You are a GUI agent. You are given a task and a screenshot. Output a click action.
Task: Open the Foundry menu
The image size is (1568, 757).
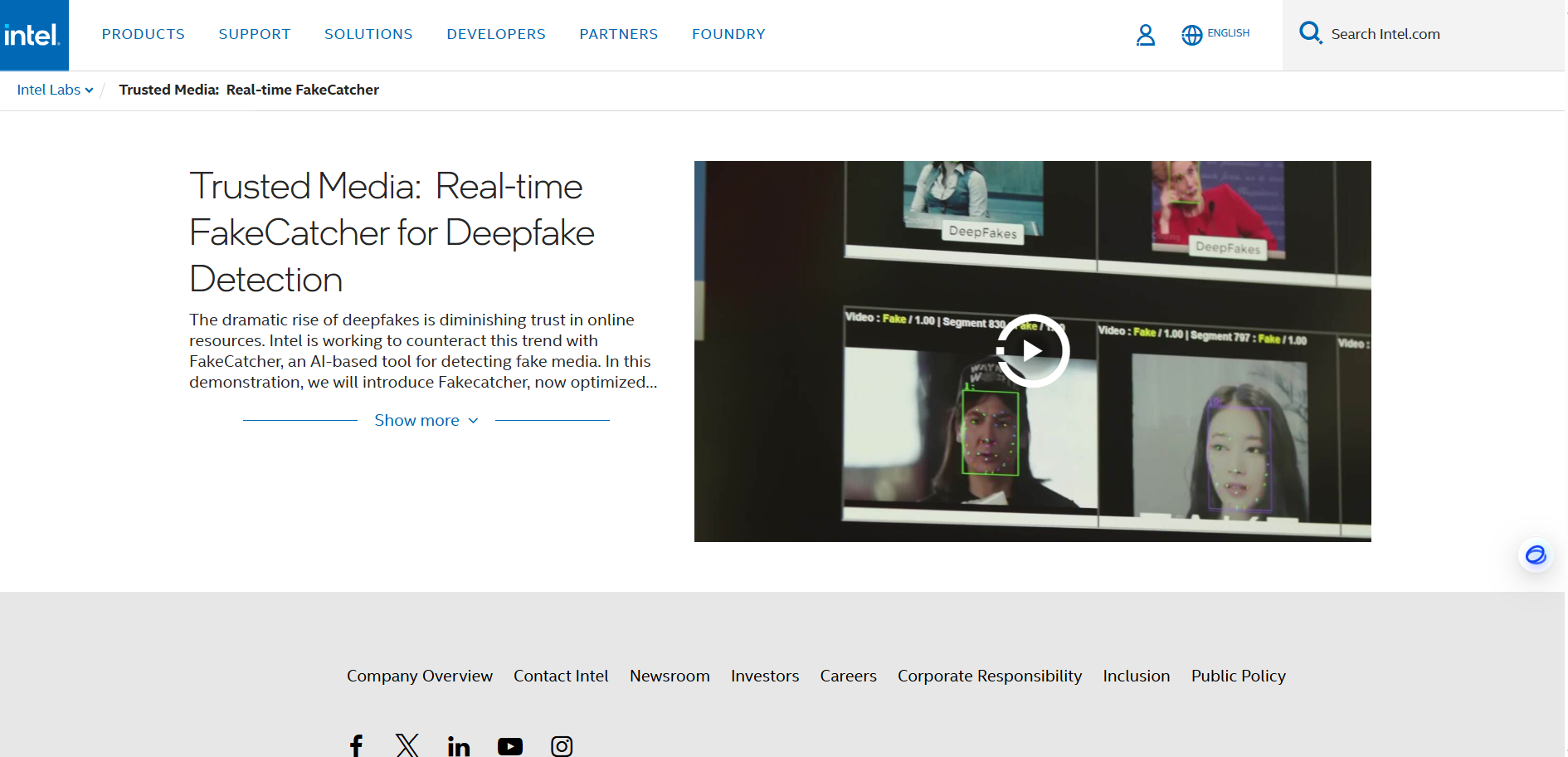click(x=728, y=34)
